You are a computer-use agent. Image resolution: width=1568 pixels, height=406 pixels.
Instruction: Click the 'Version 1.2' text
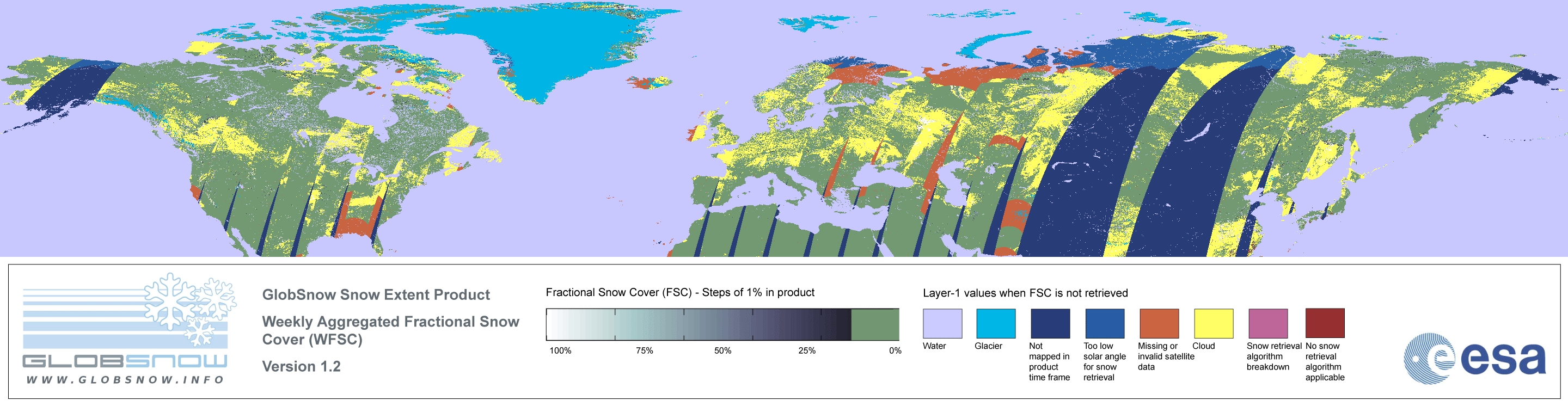pos(301,366)
